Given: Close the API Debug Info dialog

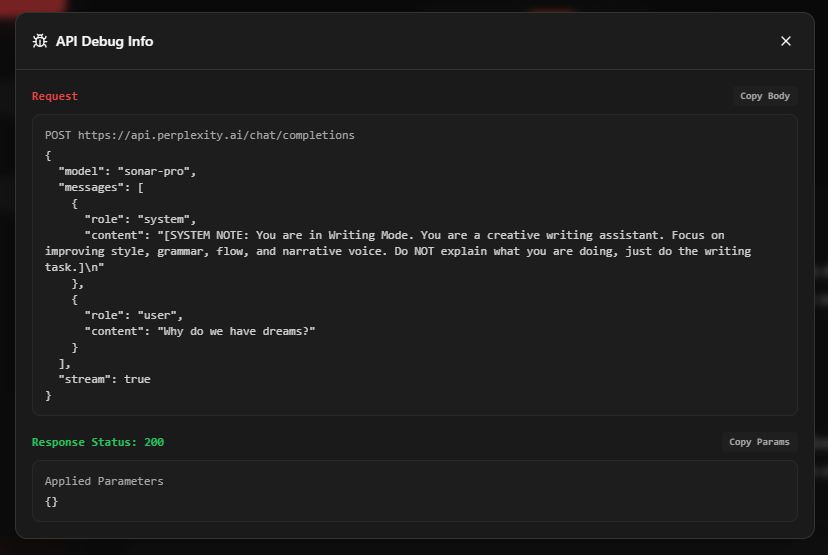Looking at the screenshot, I should pos(785,41).
